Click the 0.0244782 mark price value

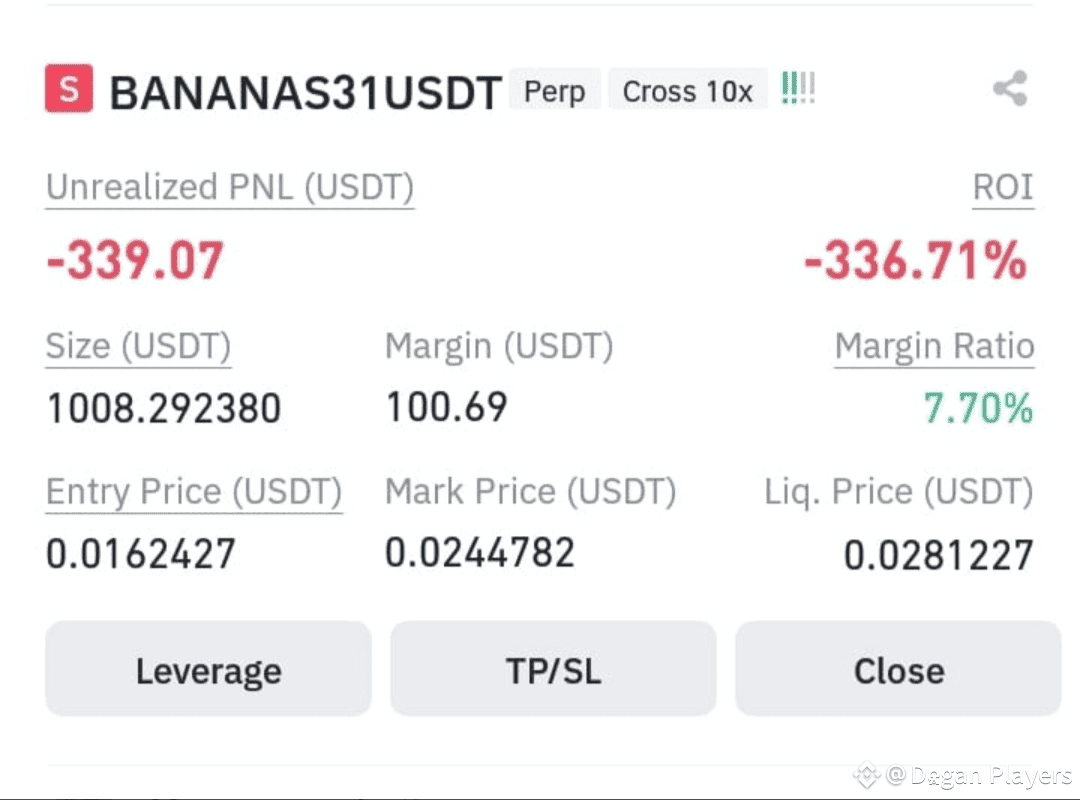pyautogui.click(x=479, y=553)
